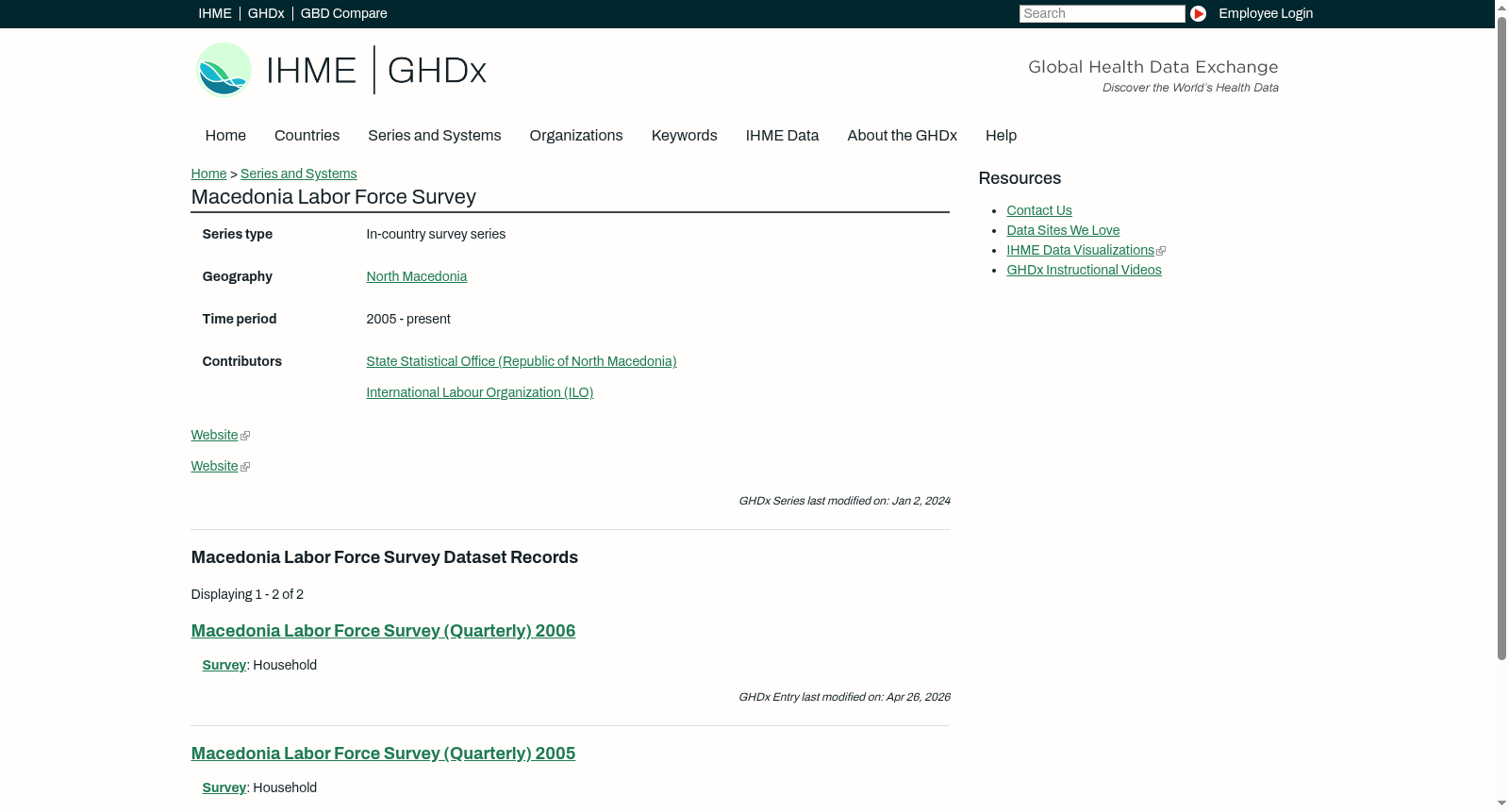Click the 'Resources' sidebar heading

tap(1020, 178)
